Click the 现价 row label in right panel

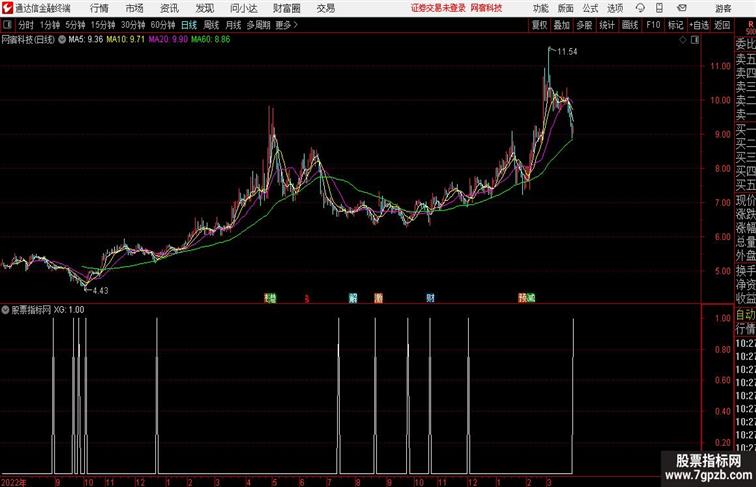(745, 200)
